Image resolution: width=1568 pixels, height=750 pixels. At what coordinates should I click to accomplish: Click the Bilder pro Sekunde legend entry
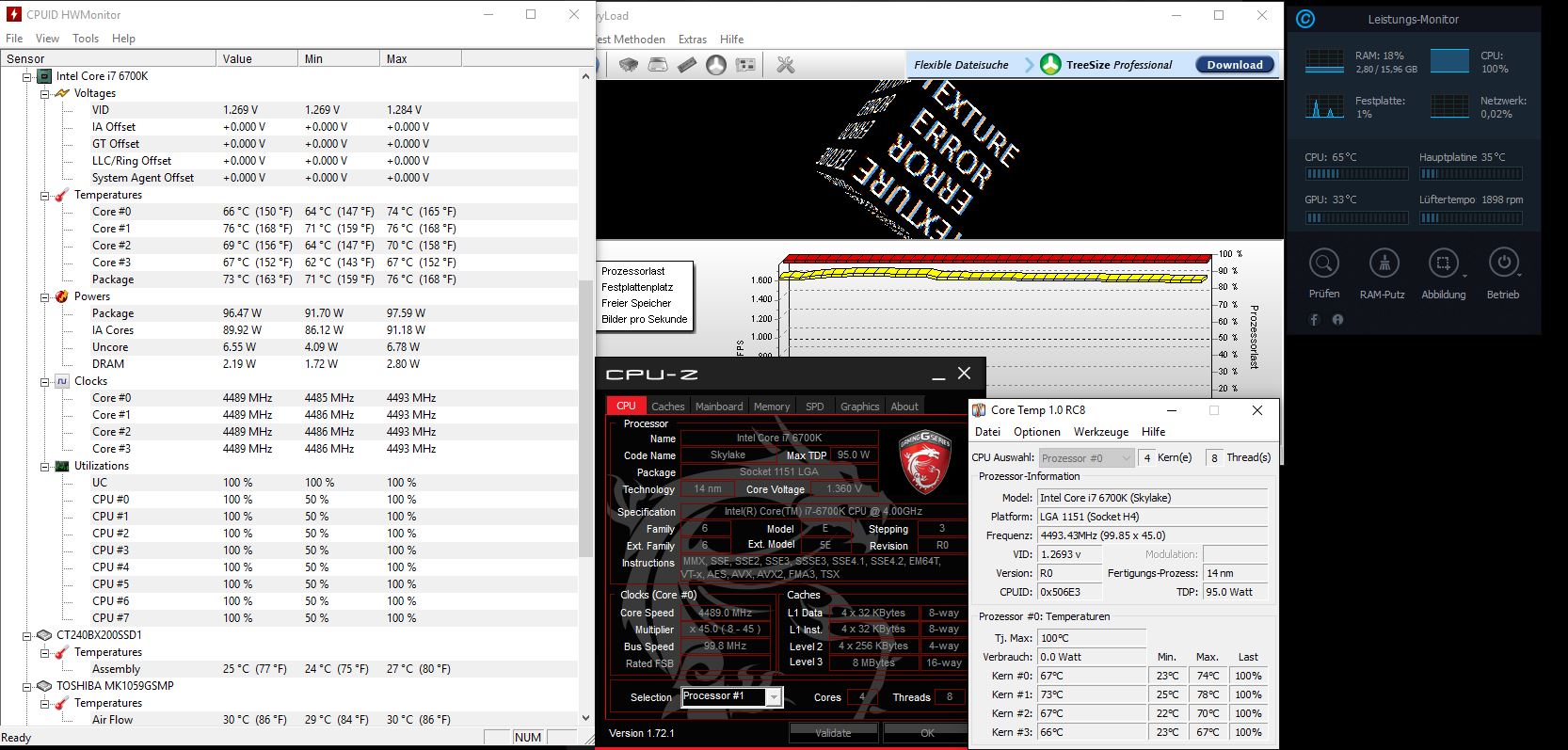pyautogui.click(x=645, y=319)
